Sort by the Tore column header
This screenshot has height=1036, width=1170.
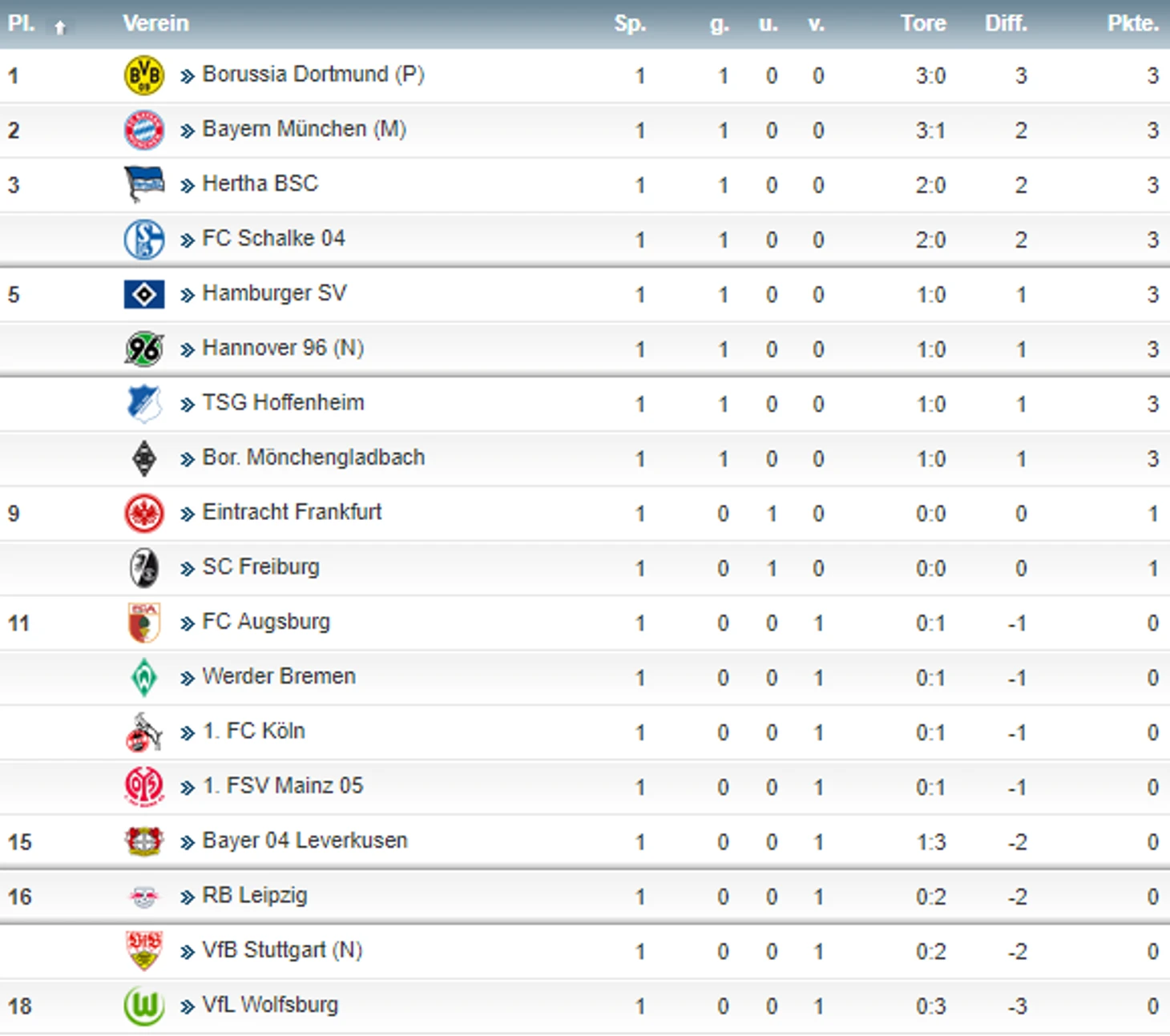tap(923, 23)
